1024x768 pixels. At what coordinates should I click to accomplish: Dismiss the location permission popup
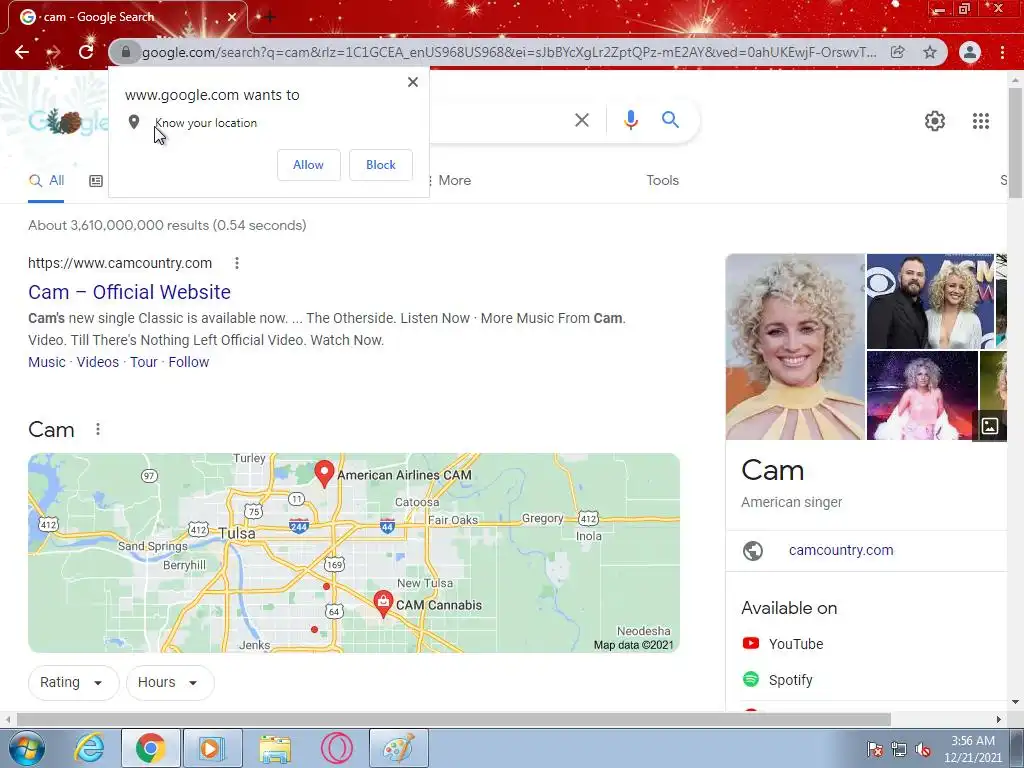pos(413,82)
